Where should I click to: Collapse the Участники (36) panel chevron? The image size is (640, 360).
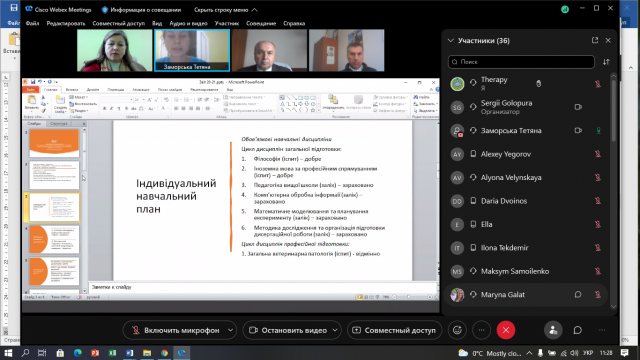pyautogui.click(x=451, y=40)
